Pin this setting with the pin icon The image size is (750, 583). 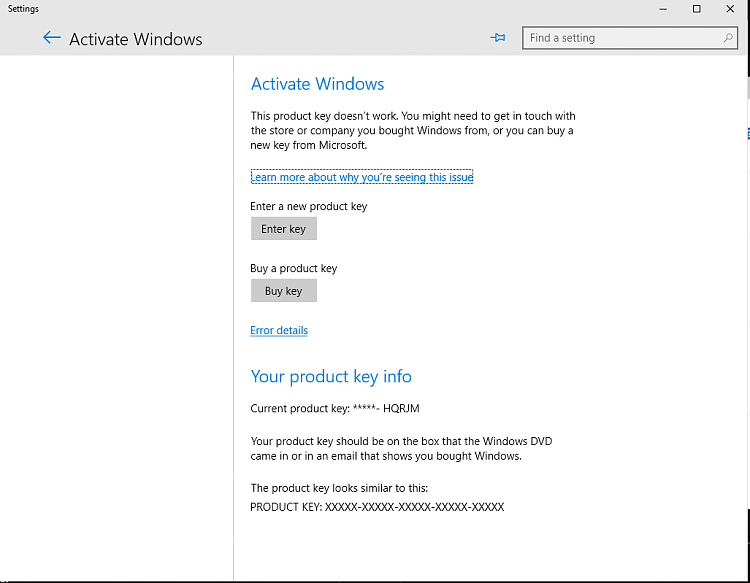tap(497, 37)
